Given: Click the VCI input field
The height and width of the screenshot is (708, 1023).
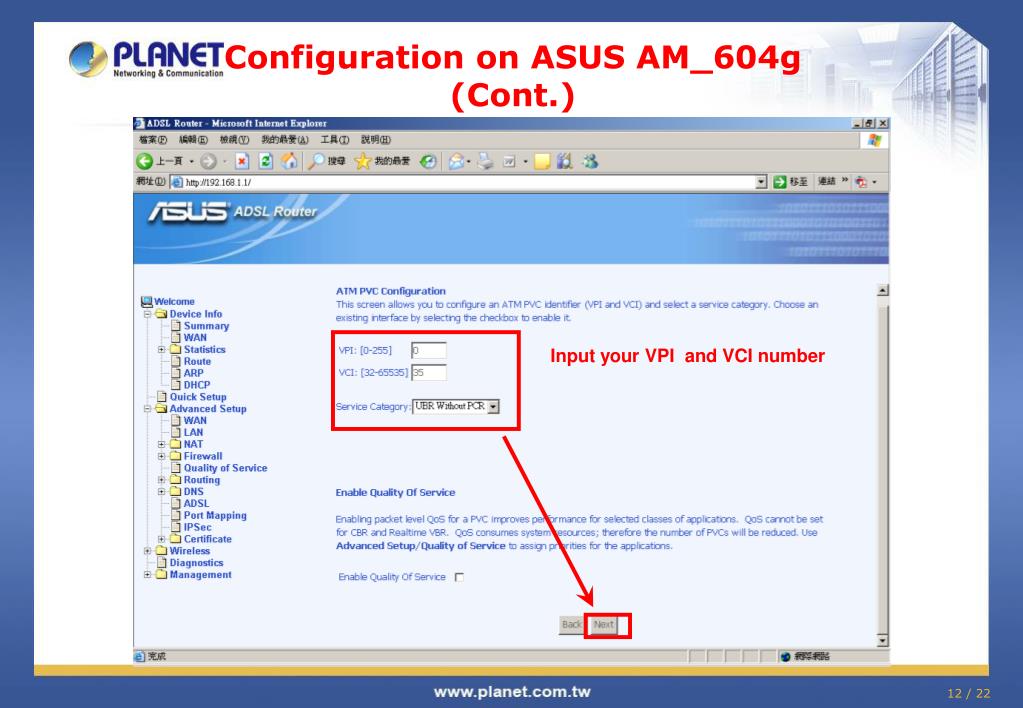Looking at the screenshot, I should 429,373.
